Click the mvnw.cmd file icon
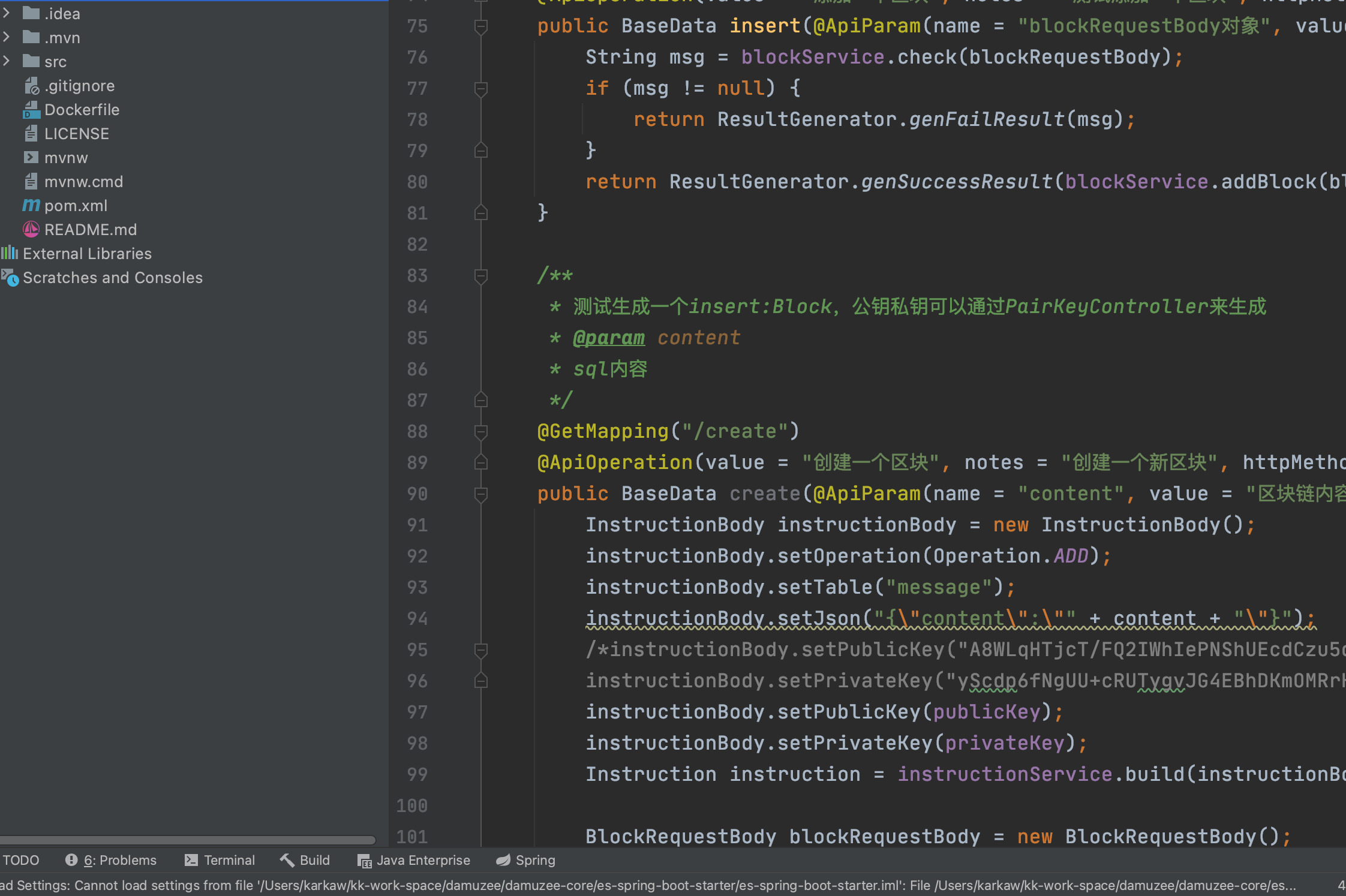 (31, 181)
